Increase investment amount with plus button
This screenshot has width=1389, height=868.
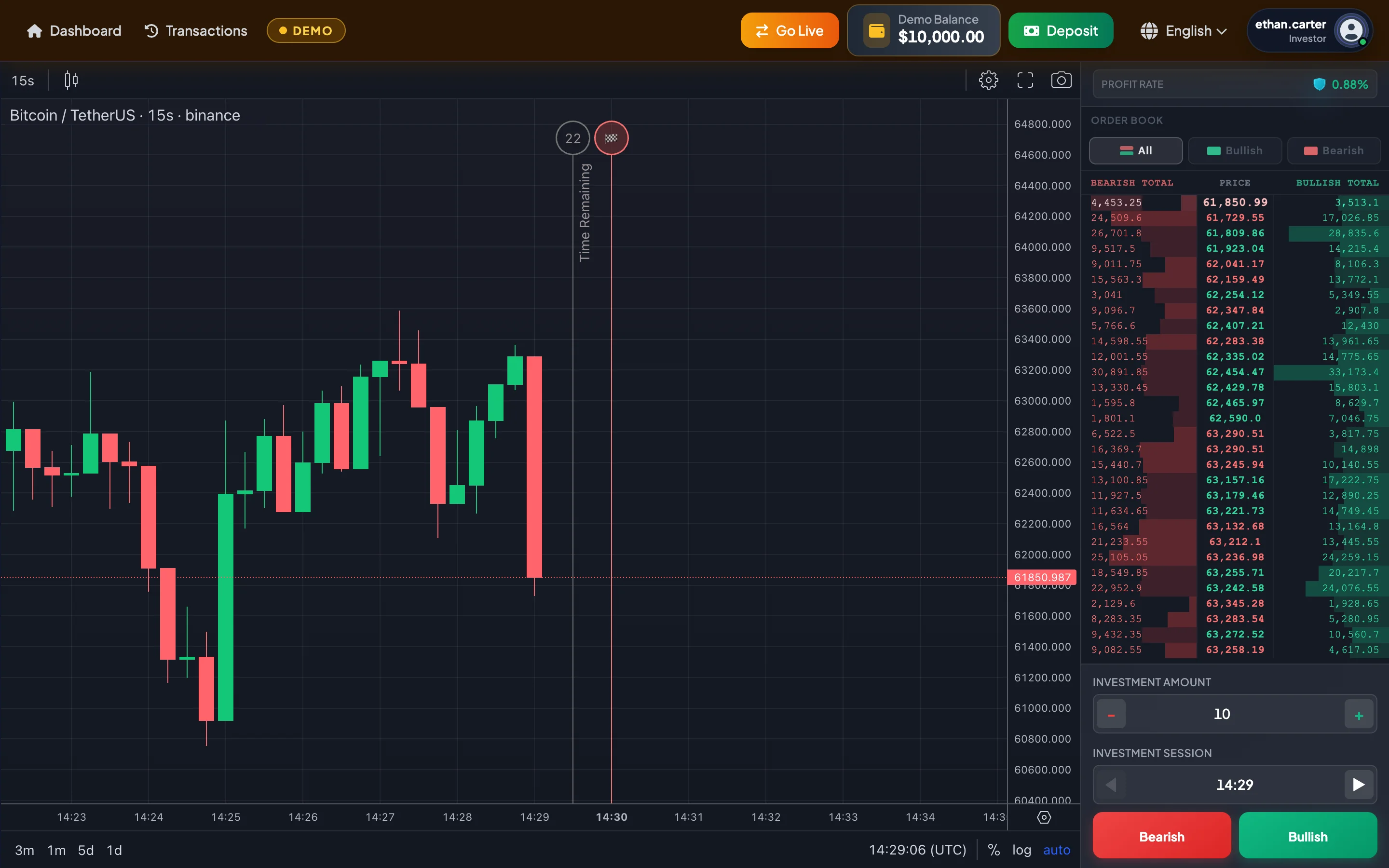click(1359, 715)
